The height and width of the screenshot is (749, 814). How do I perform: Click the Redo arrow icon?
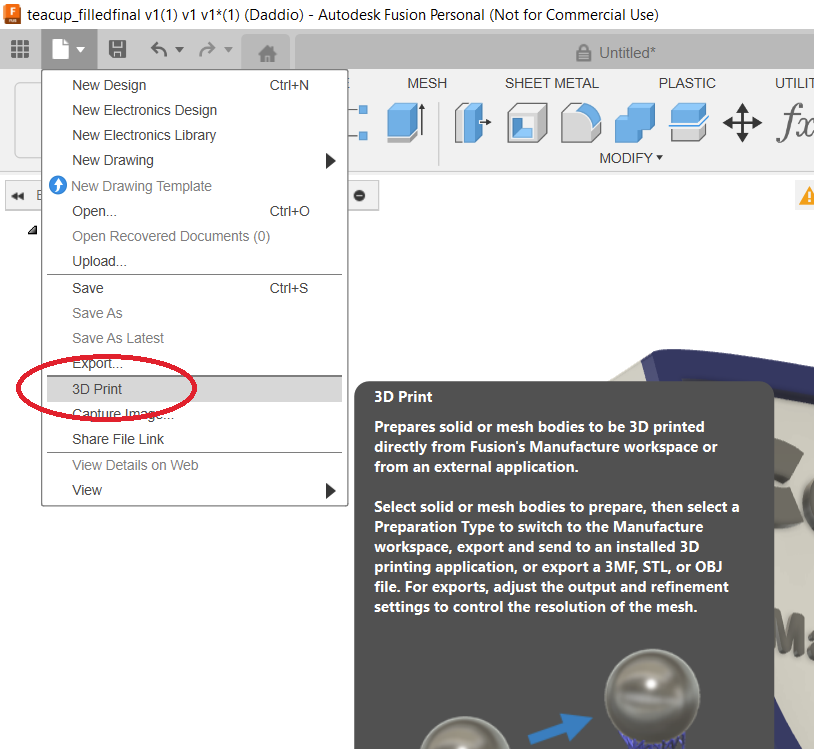click(x=207, y=50)
